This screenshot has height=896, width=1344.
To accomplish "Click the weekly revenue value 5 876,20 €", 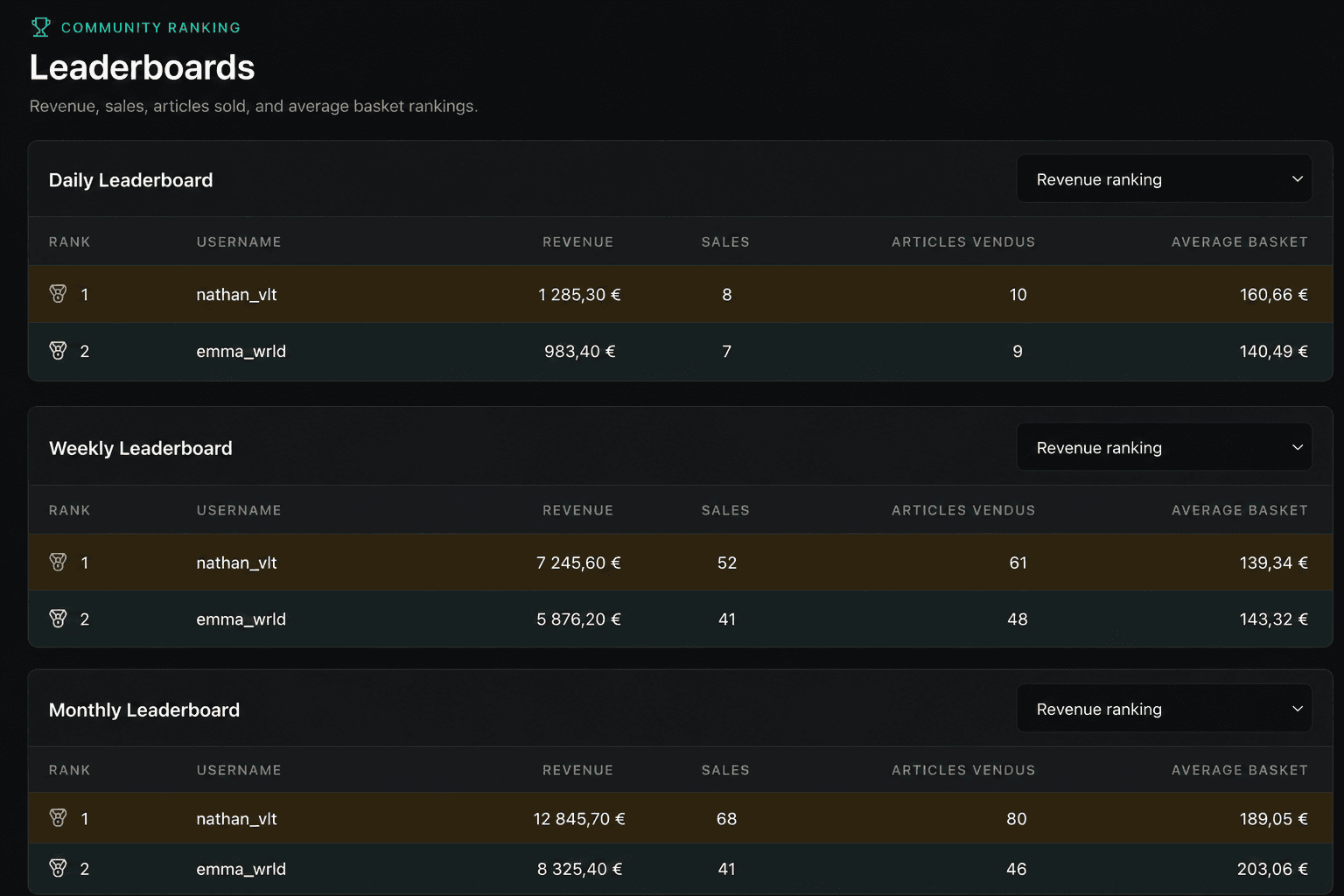I will [578, 619].
